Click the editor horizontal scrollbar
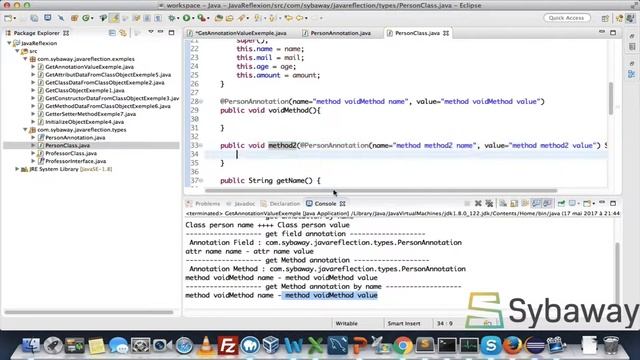The height and width of the screenshot is (360, 640). click(x=381, y=191)
